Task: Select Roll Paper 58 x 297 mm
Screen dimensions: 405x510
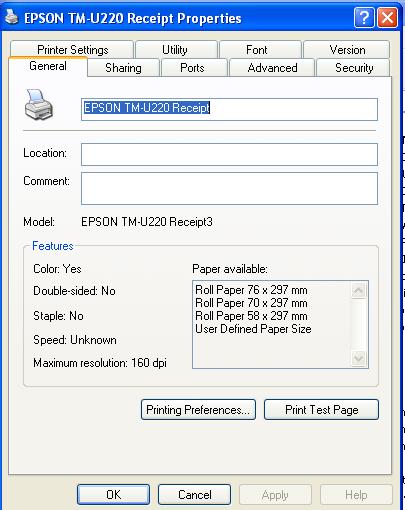Action: click(251, 316)
